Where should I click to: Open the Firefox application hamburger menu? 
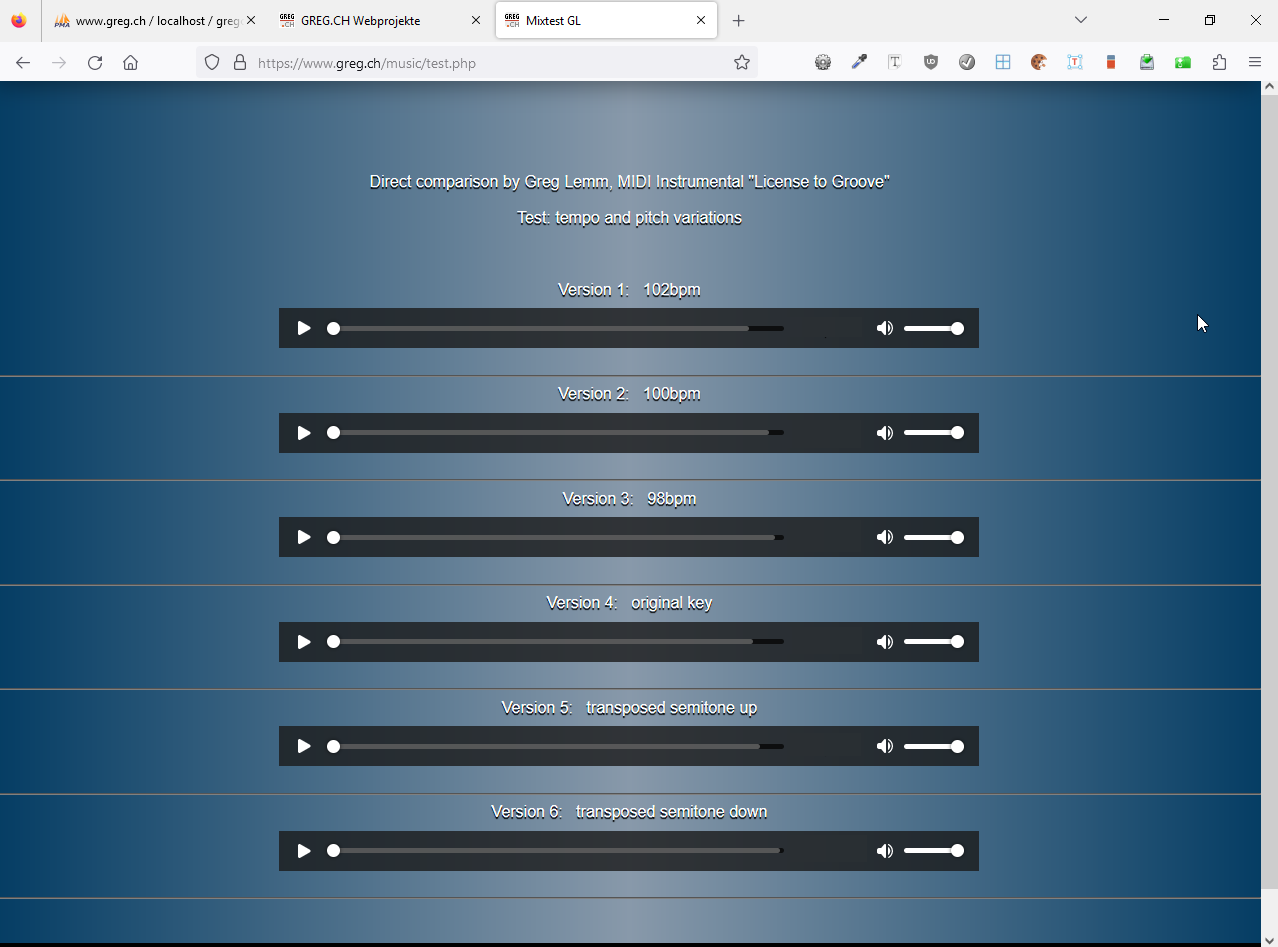pos(1255,62)
